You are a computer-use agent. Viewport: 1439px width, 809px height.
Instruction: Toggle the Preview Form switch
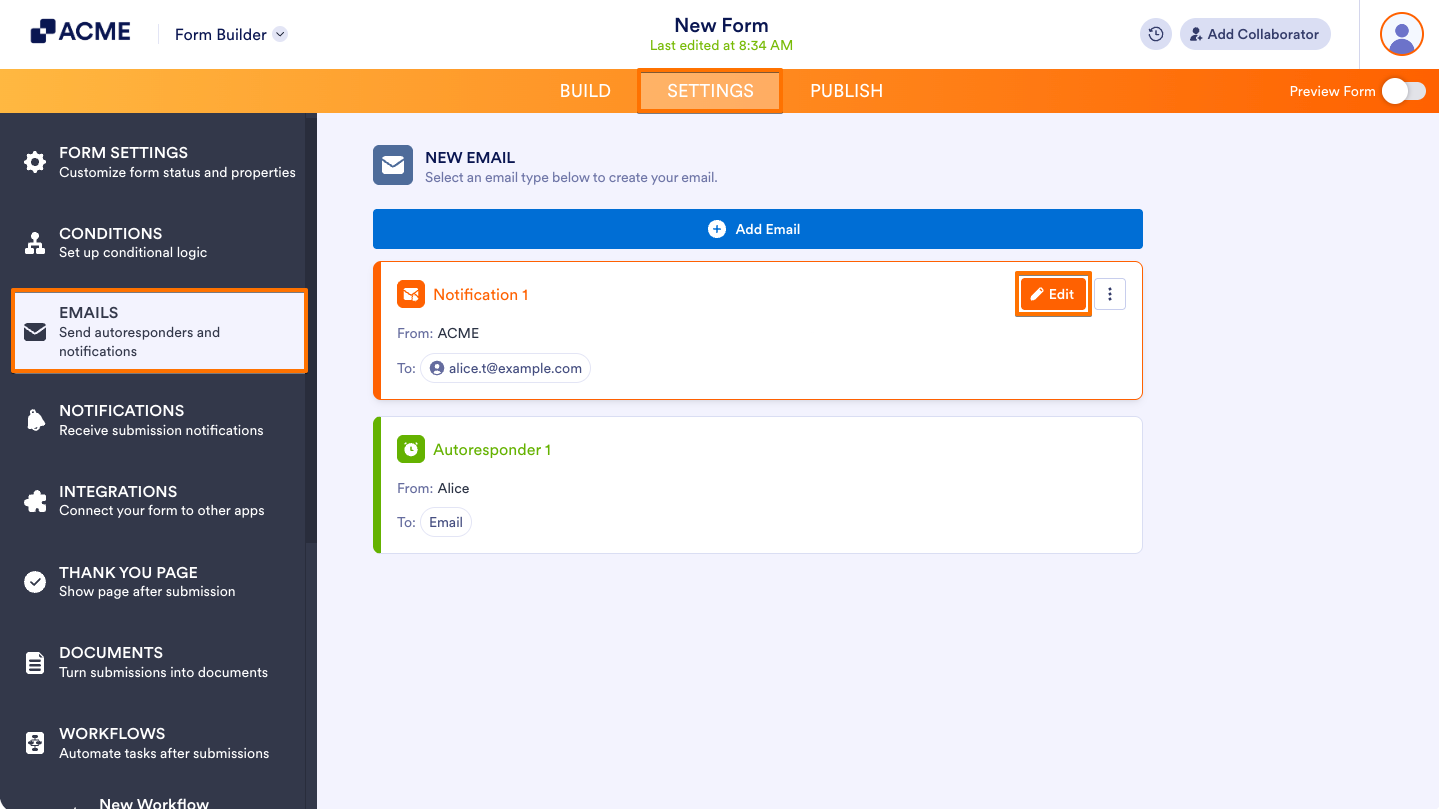click(x=1404, y=91)
